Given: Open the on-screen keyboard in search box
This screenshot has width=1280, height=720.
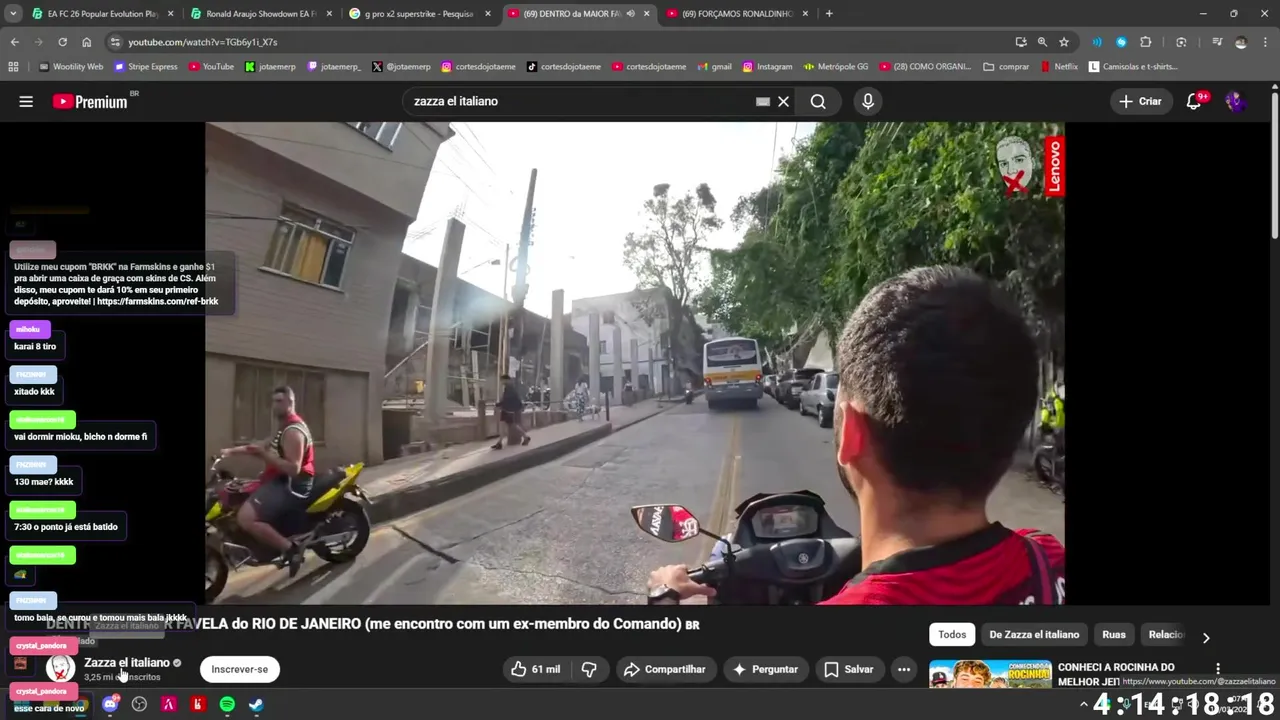Looking at the screenshot, I should tap(763, 101).
